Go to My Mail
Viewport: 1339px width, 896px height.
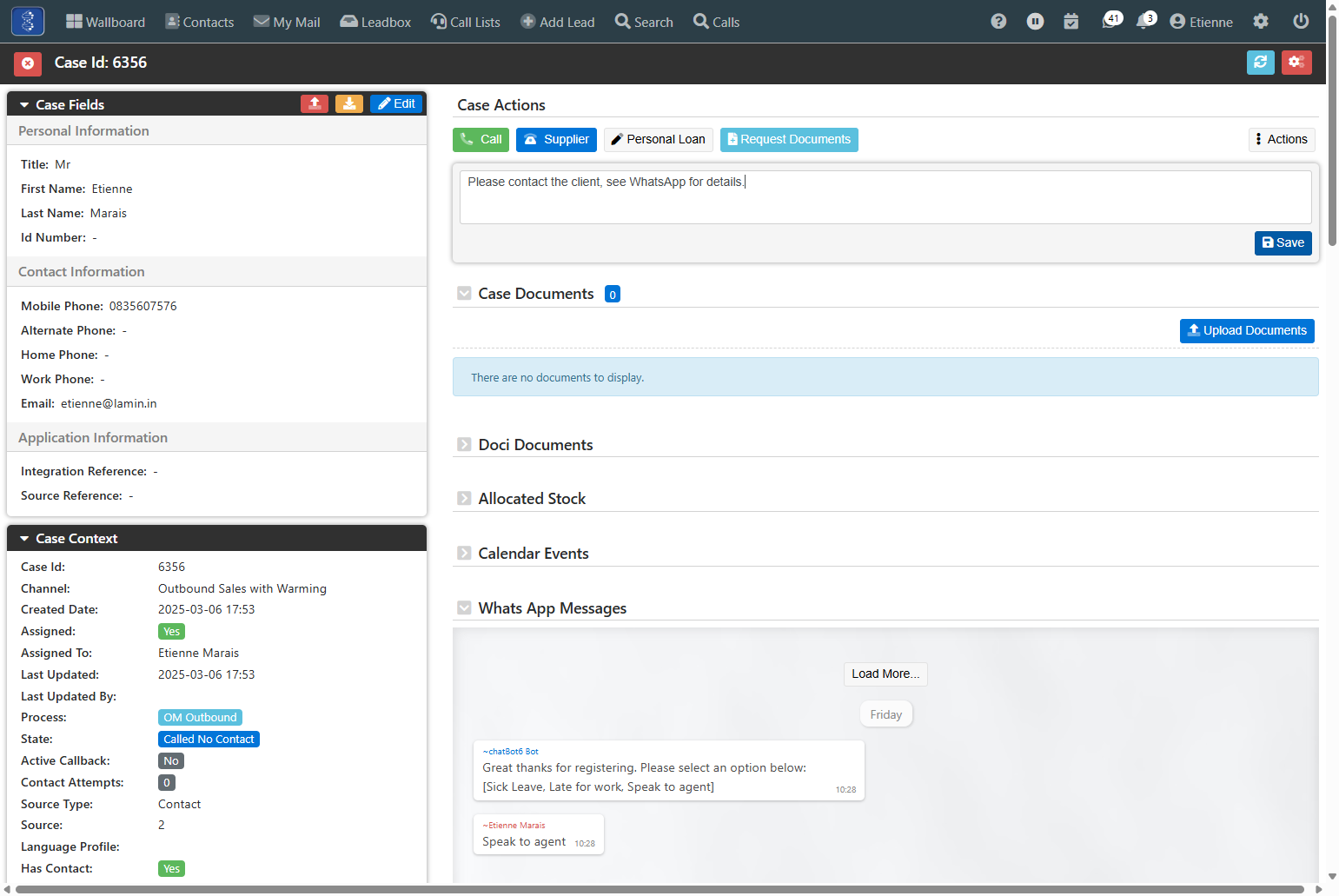click(x=287, y=22)
